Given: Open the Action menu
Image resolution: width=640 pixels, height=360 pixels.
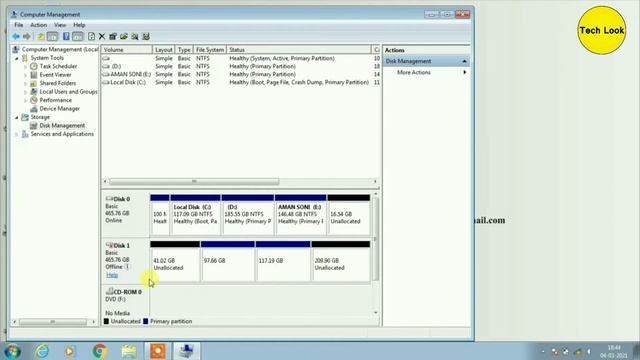Looking at the screenshot, I should 38,25.
